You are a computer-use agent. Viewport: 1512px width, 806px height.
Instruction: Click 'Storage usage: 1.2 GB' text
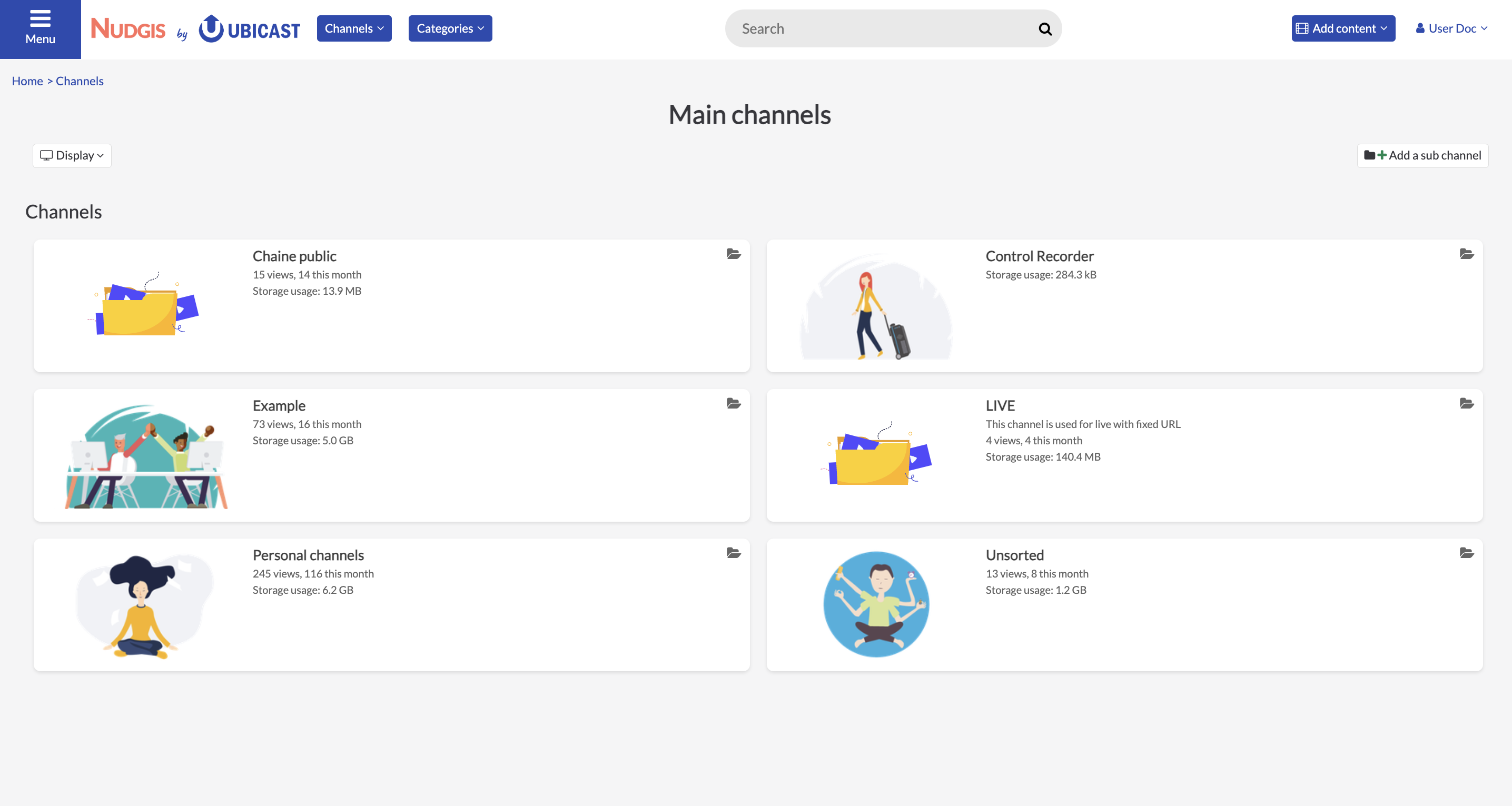1036,590
